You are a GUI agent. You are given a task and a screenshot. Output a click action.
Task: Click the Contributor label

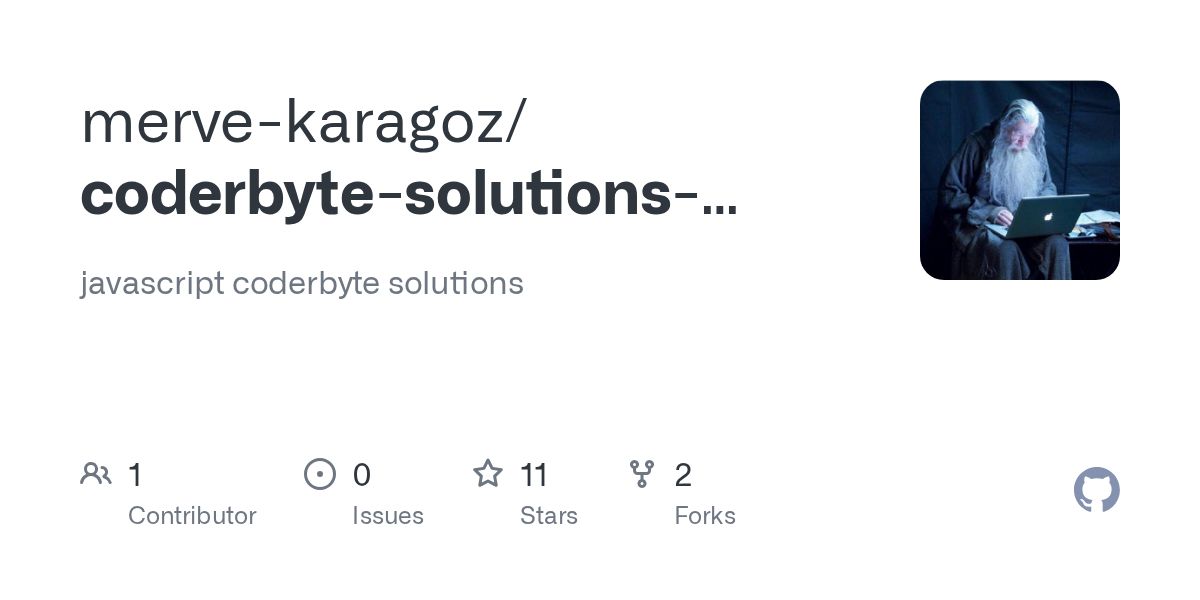click(x=192, y=516)
